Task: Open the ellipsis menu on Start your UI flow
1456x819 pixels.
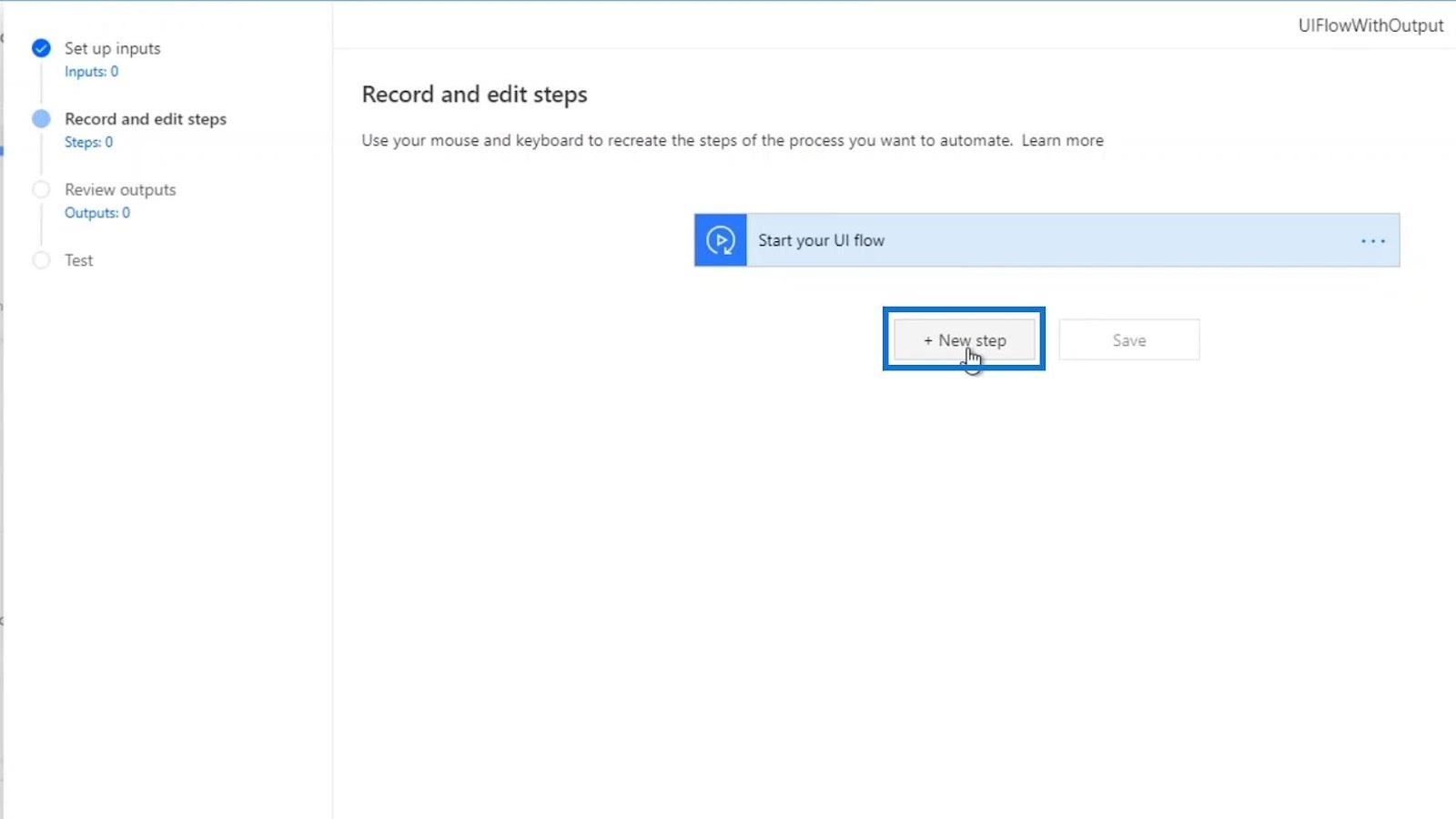Action: (1372, 241)
